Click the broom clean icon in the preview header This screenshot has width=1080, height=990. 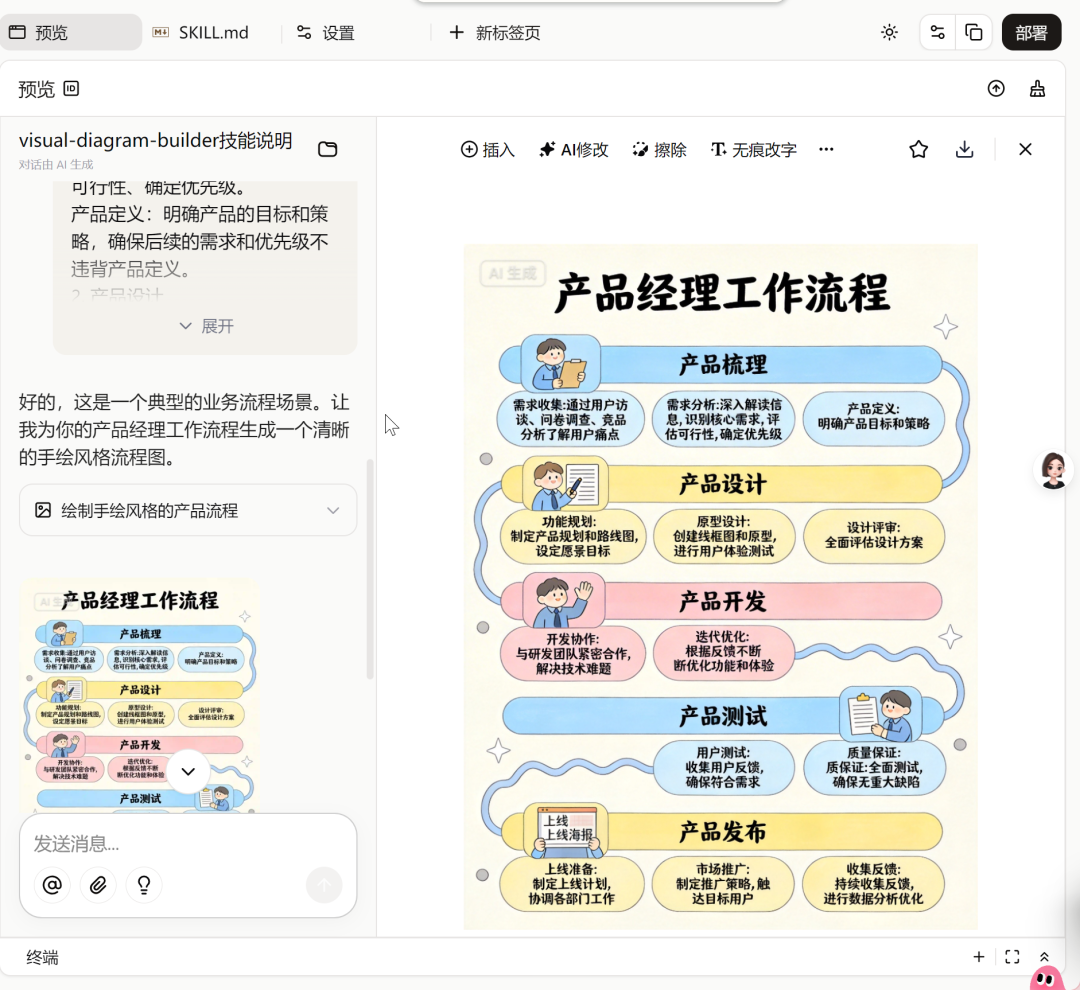(1037, 89)
